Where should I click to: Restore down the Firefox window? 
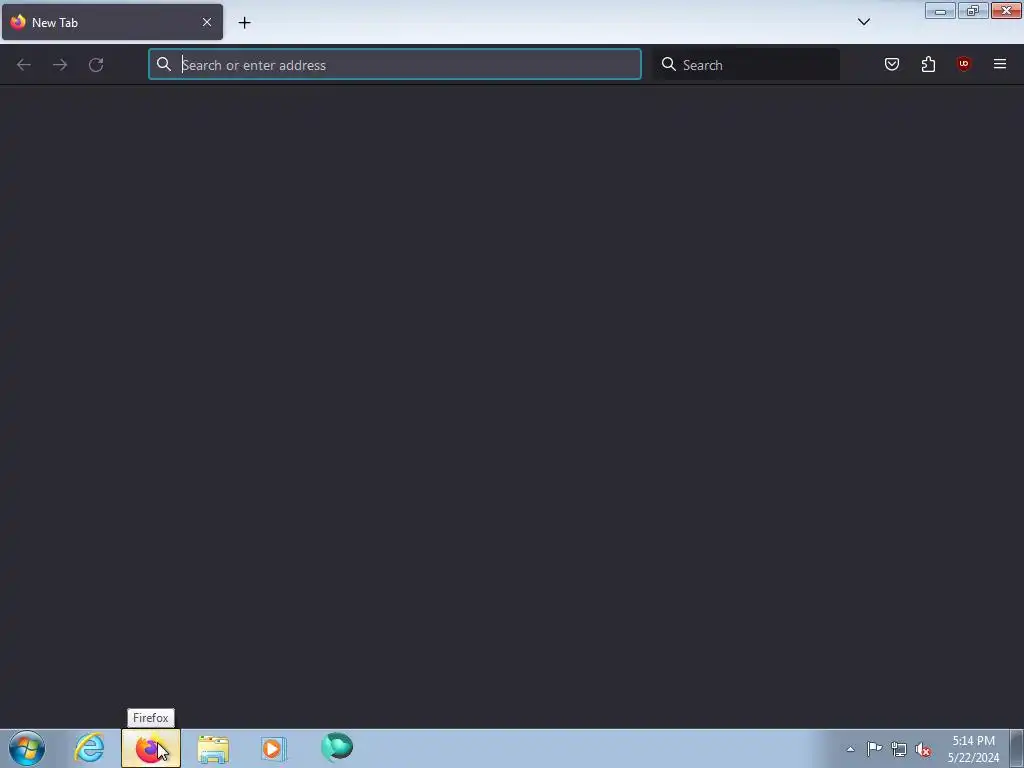tap(973, 10)
